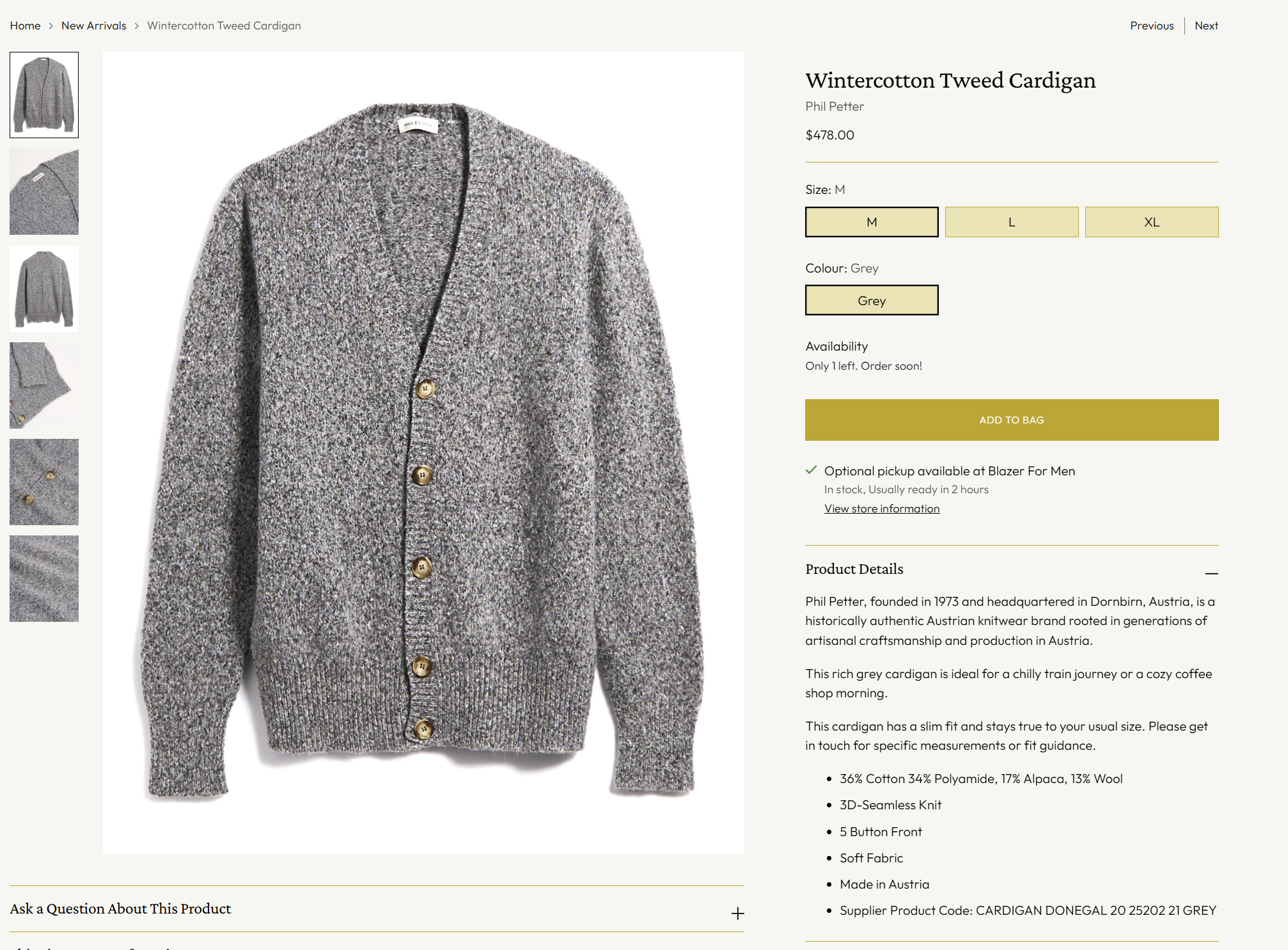The height and width of the screenshot is (950, 1288).
Task: Select the Grey colour swatch
Action: pos(871,301)
